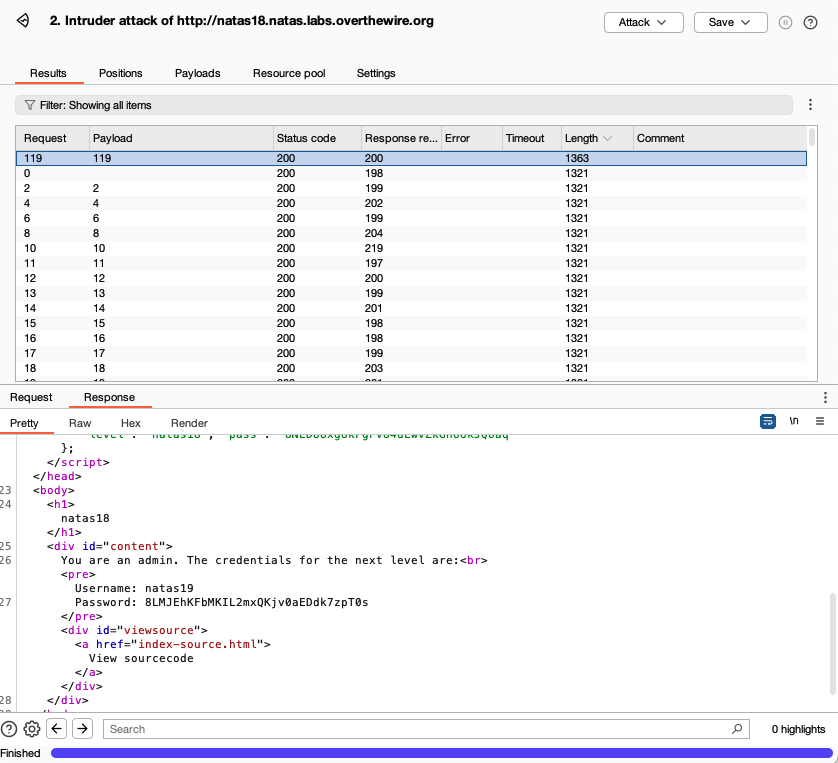Screen dimensions: 838x763
Task: Pause the running attack
Action: coord(785,22)
